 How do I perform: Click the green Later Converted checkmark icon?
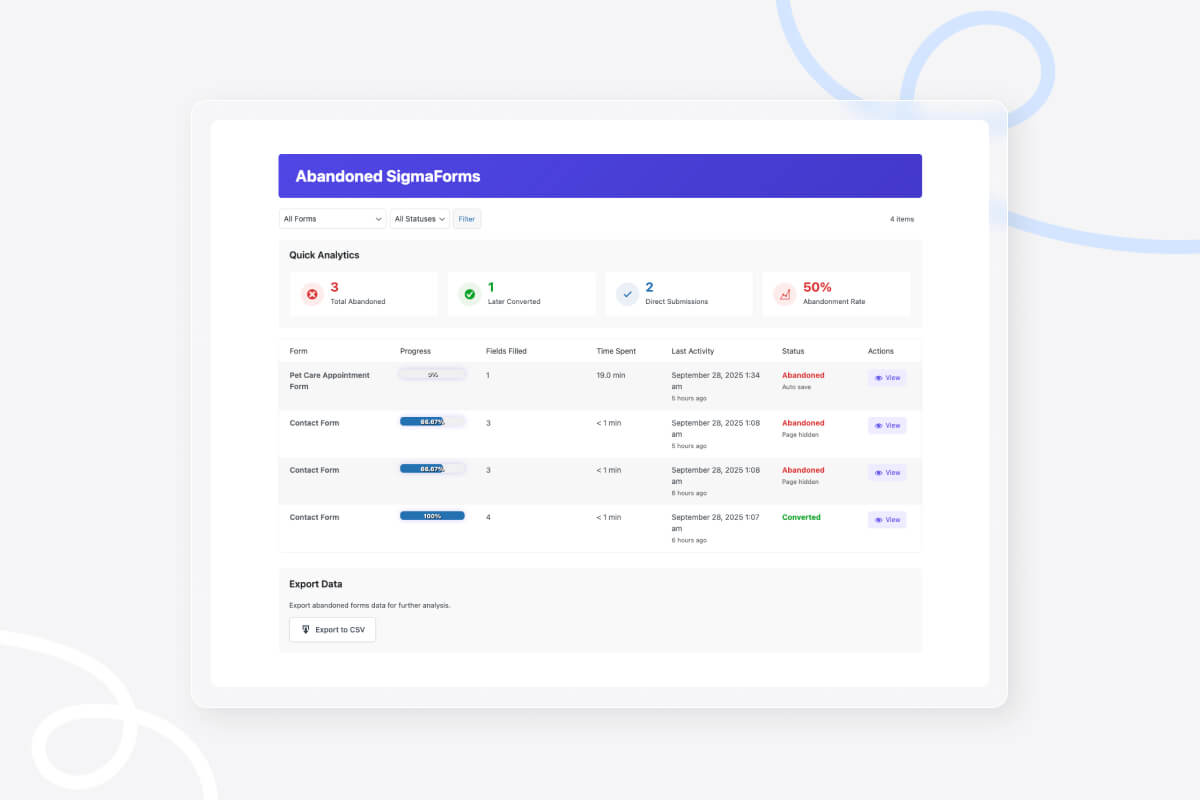tap(469, 294)
